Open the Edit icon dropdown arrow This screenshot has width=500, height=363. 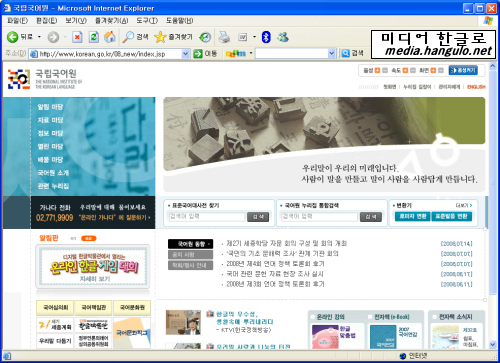click(254, 37)
